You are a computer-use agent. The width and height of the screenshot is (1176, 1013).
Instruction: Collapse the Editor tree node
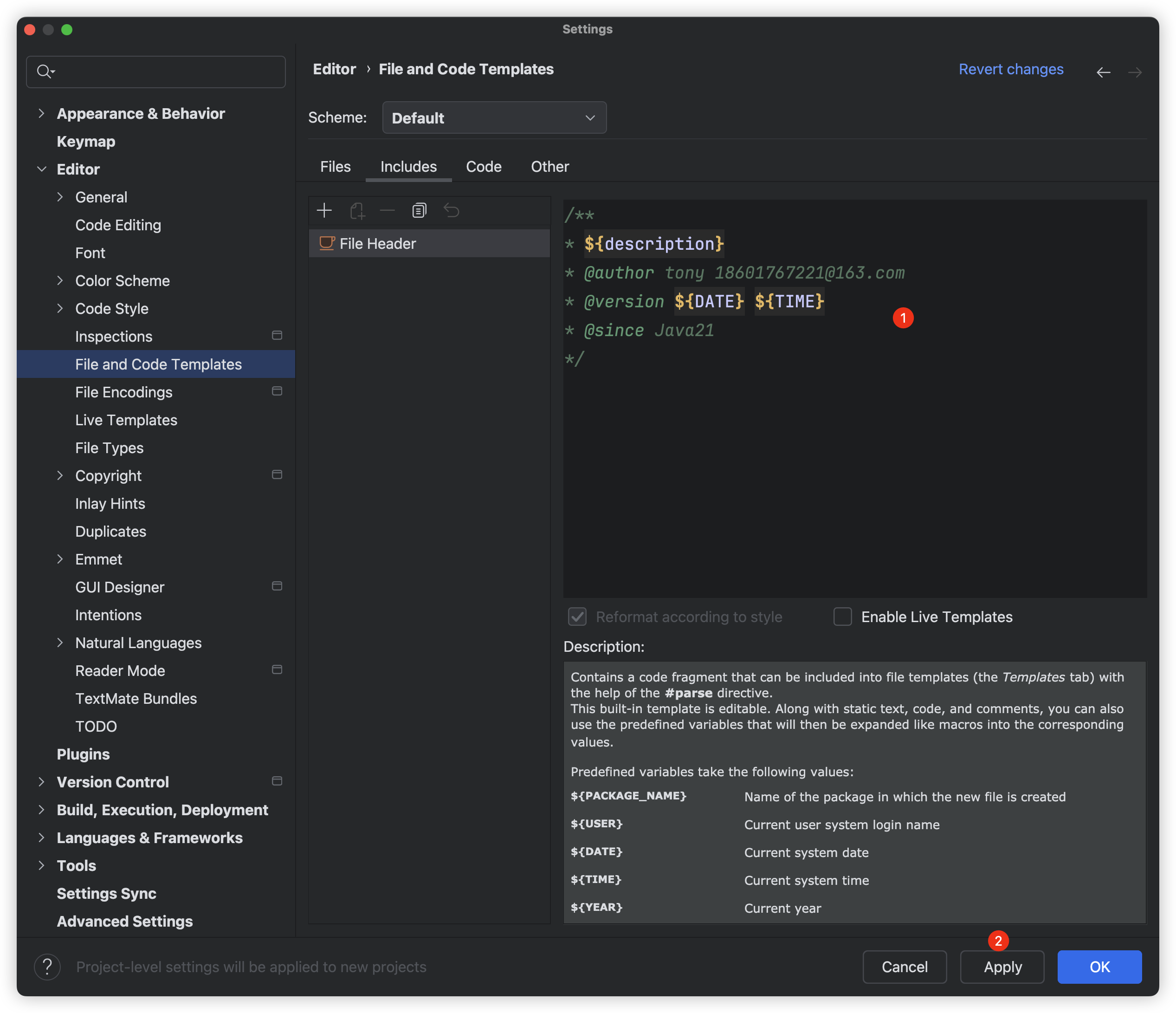point(41,169)
